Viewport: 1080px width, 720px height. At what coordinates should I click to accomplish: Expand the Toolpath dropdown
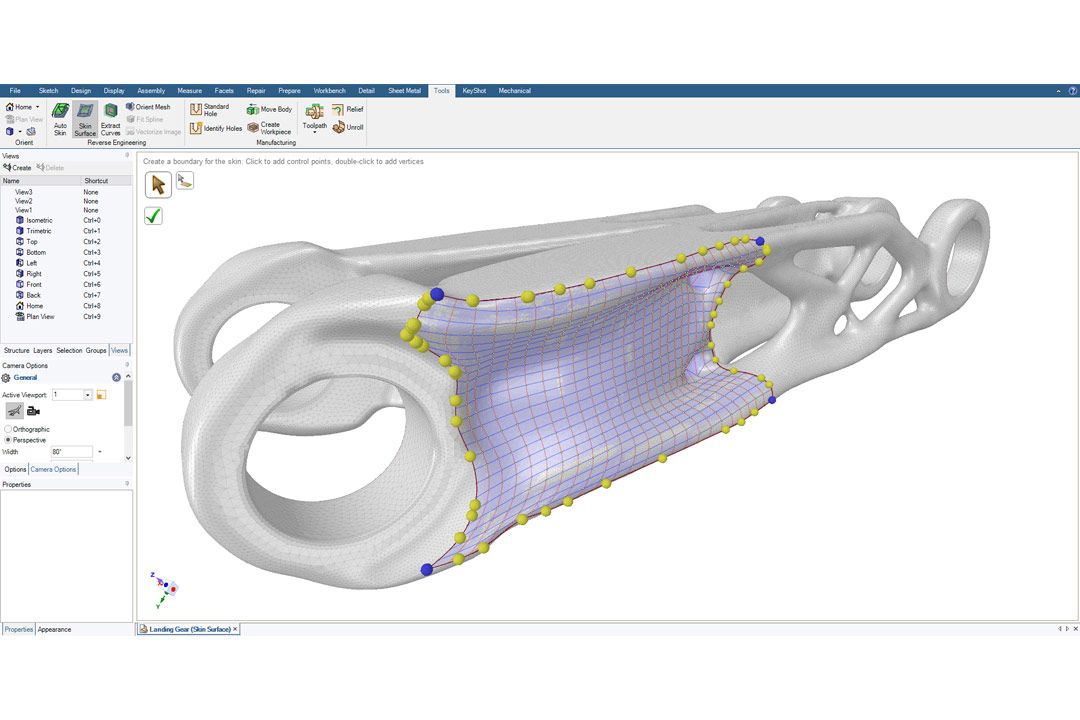click(314, 132)
